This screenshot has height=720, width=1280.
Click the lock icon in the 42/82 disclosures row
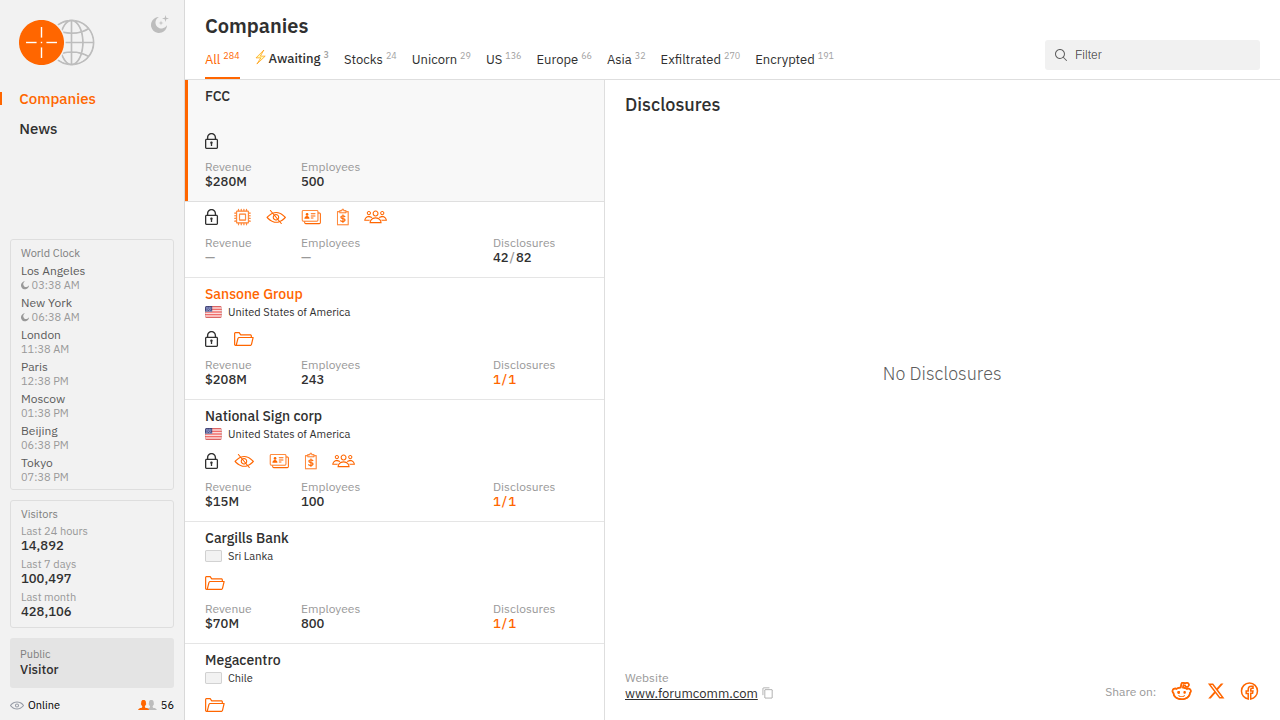pyautogui.click(x=211, y=217)
